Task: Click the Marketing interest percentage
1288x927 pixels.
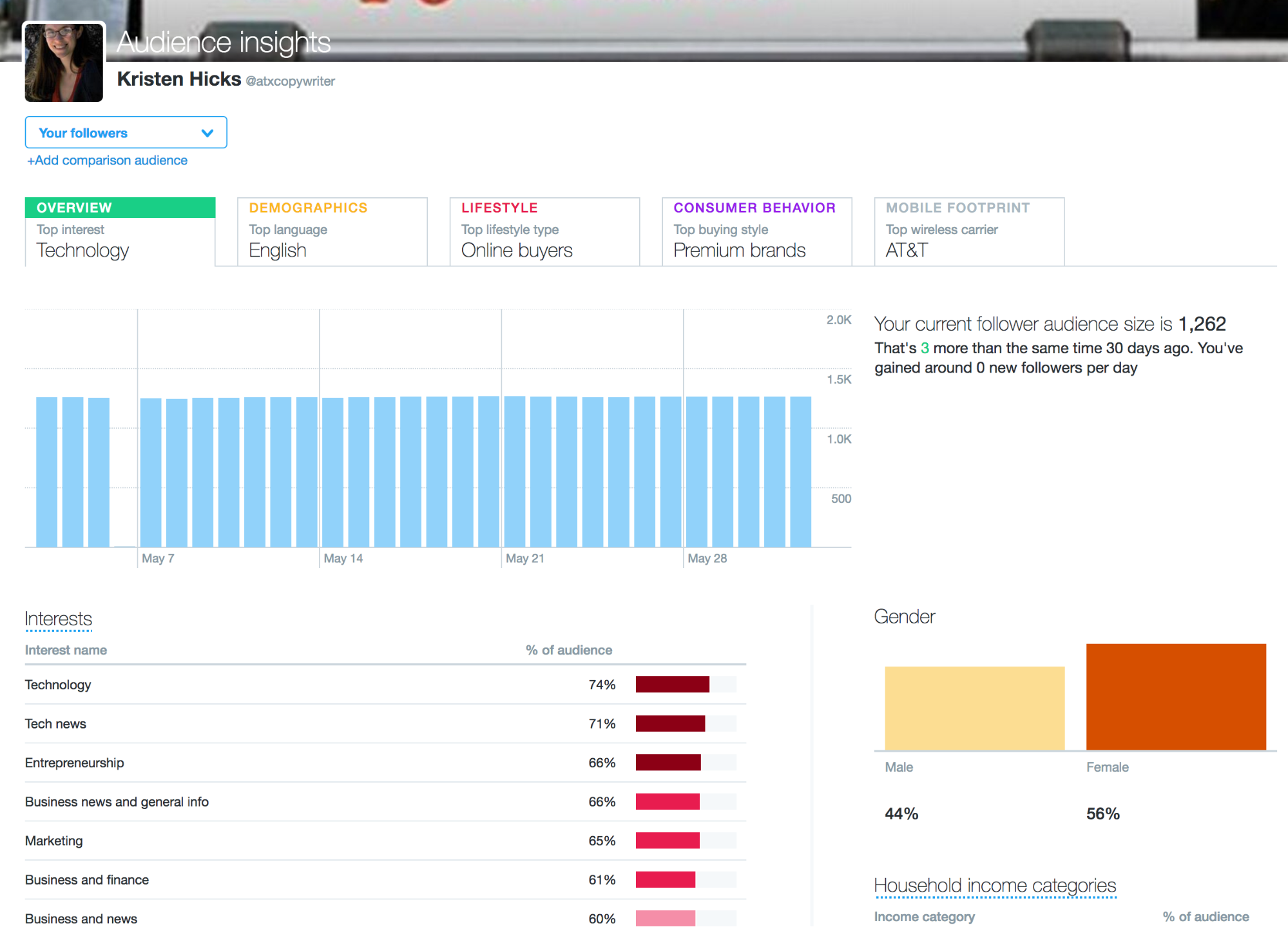Action: [x=602, y=841]
